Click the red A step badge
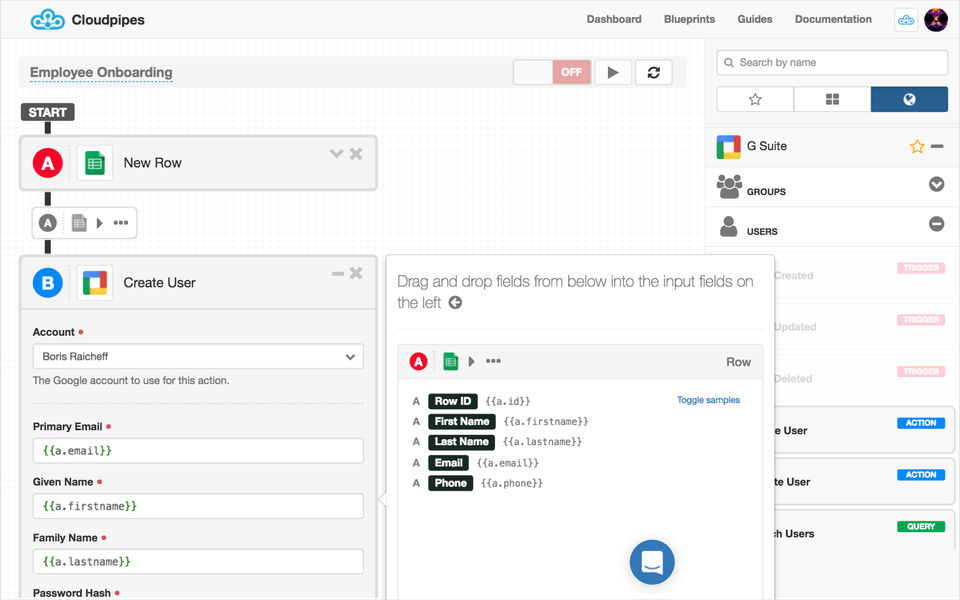Viewport: 960px width, 600px height. (x=48, y=163)
